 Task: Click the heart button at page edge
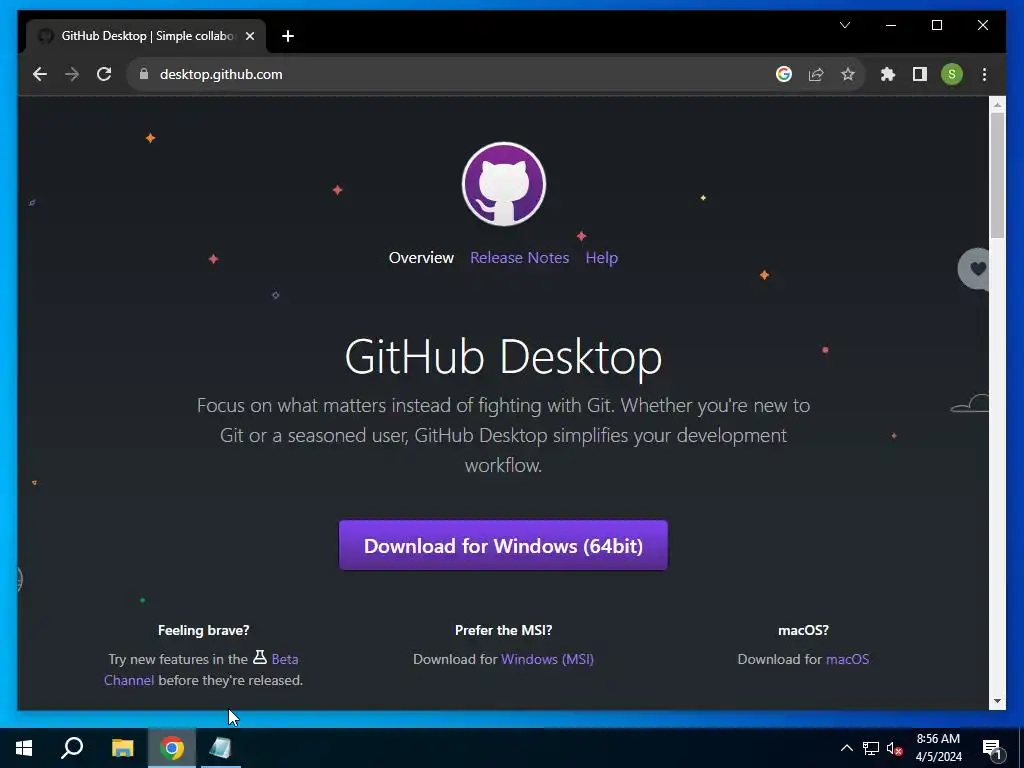[x=974, y=268]
